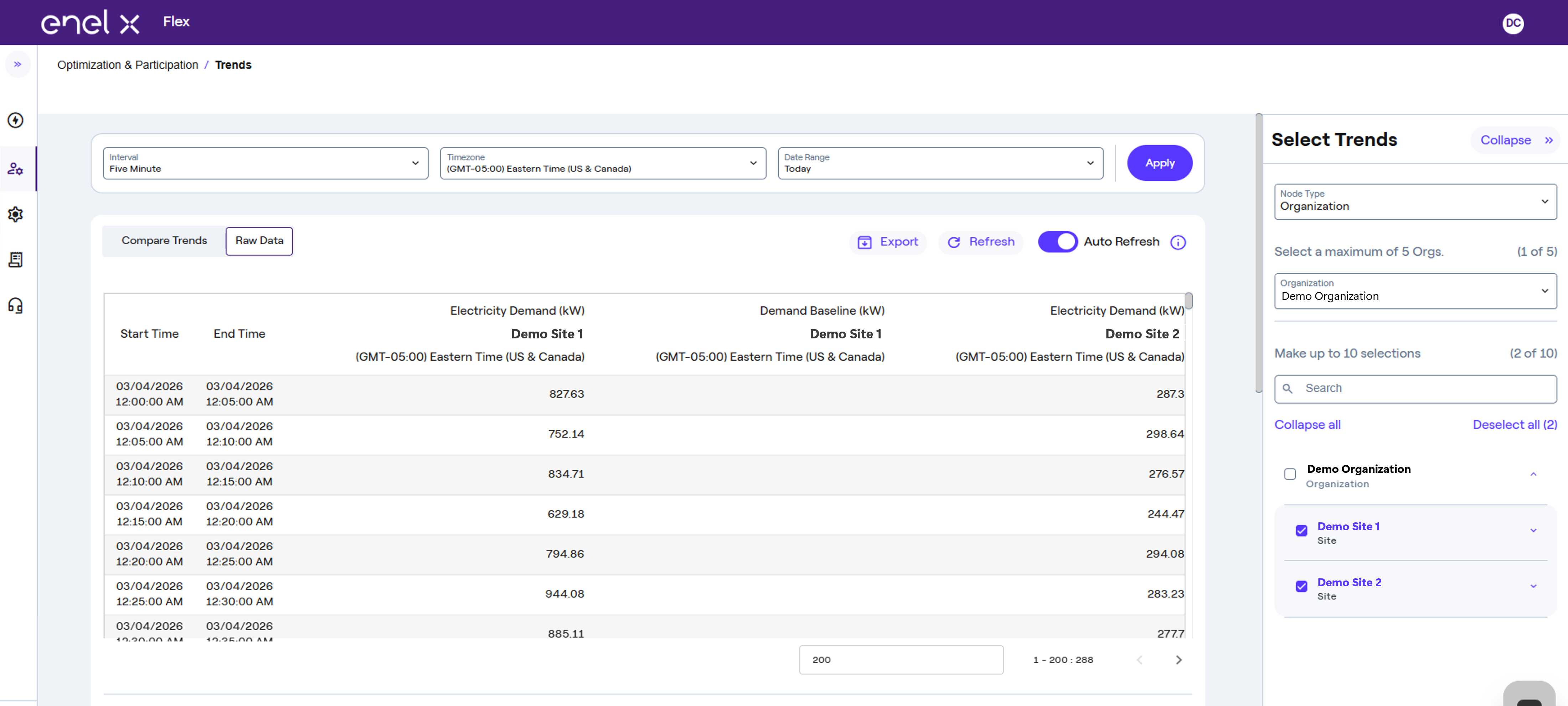The width and height of the screenshot is (1568, 706).
Task: Switch to the Compare Trends tab
Action: [x=164, y=241]
